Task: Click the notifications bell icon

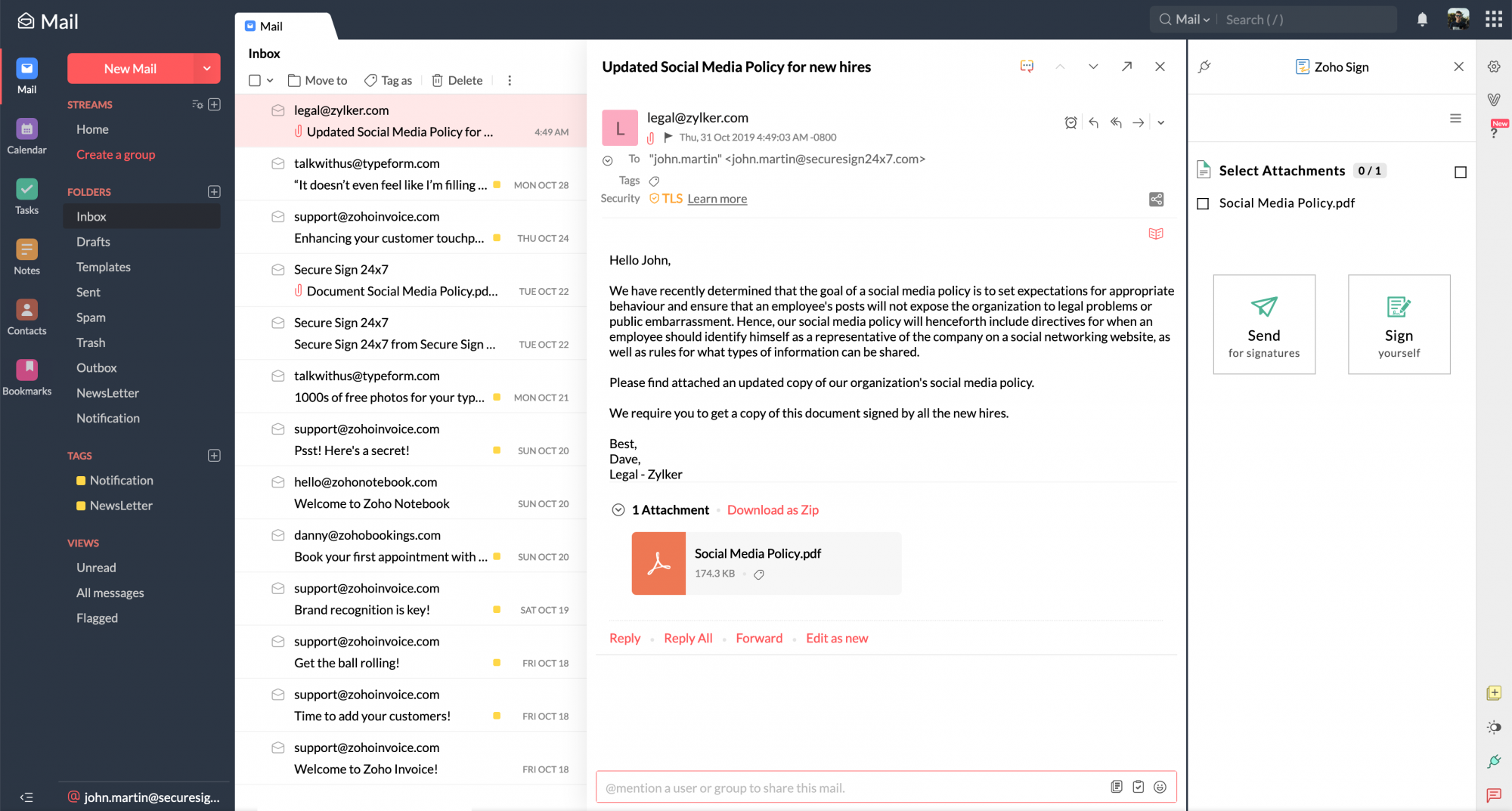Action: tap(1422, 20)
